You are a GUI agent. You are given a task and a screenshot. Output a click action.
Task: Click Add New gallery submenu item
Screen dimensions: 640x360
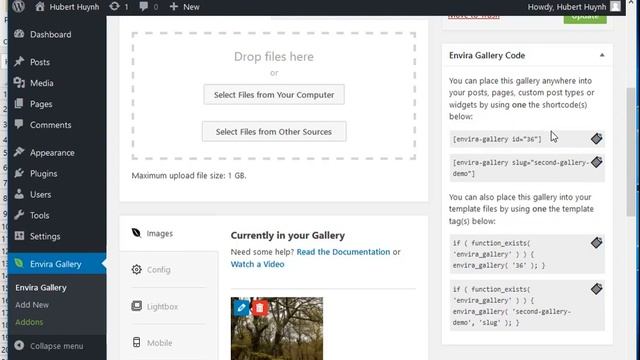[x=32, y=305]
